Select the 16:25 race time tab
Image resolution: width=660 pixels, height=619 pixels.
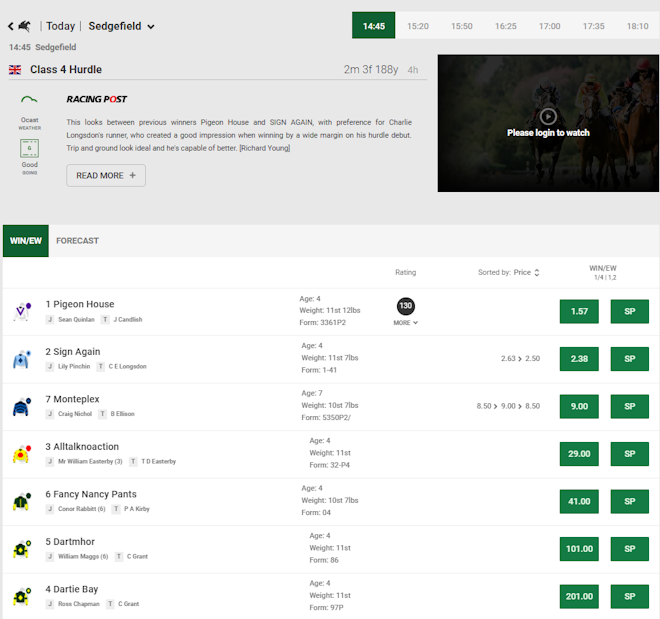click(x=506, y=26)
